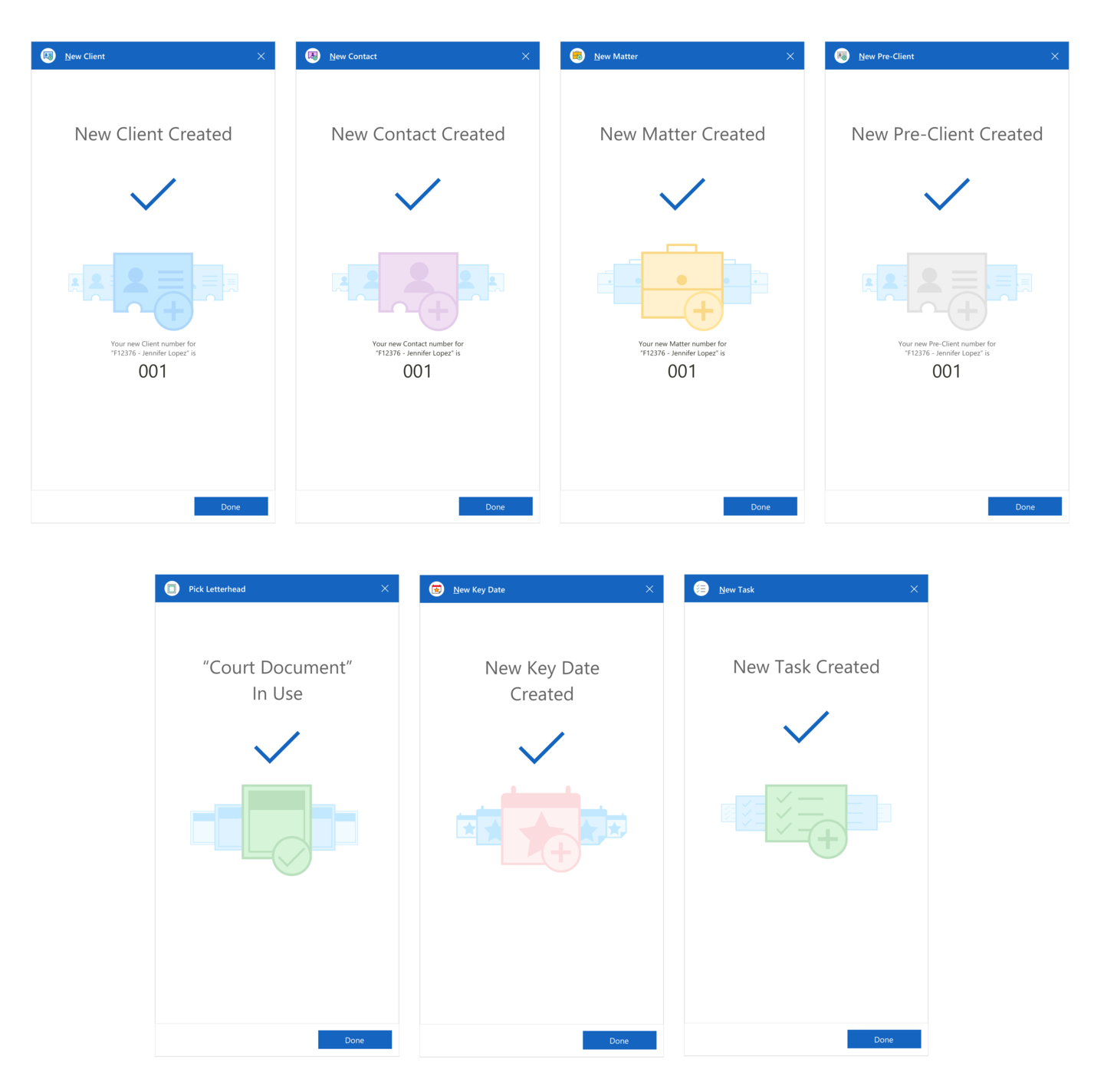1104x1092 pixels.
Task: Close the New Matter dialog window
Action: coord(790,56)
